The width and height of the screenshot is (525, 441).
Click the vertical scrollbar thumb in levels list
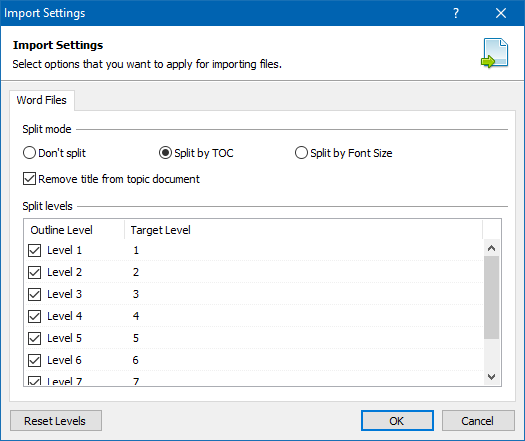(492, 298)
